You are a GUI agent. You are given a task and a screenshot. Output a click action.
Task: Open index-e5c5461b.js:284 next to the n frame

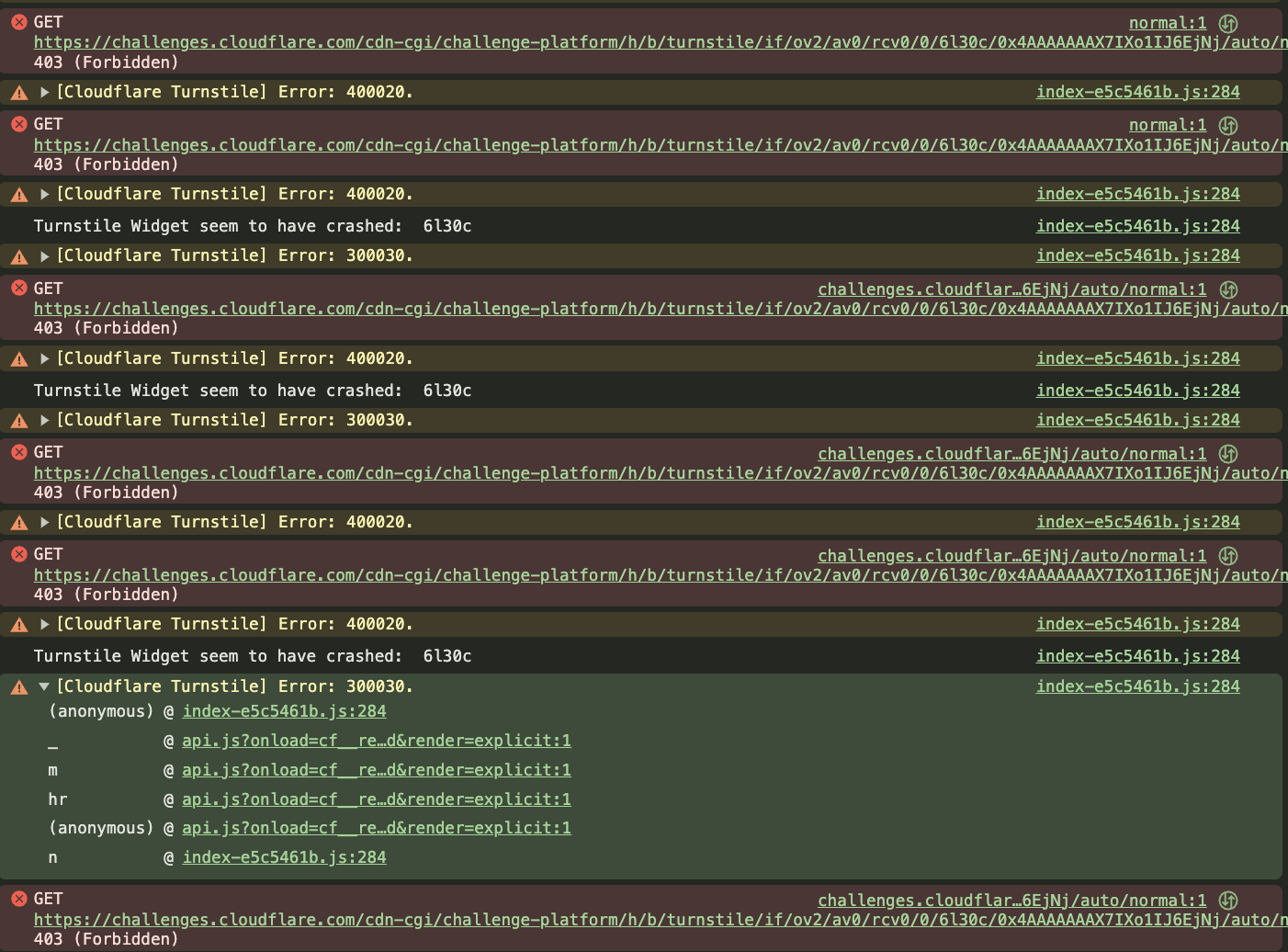pyautogui.click(x=284, y=856)
